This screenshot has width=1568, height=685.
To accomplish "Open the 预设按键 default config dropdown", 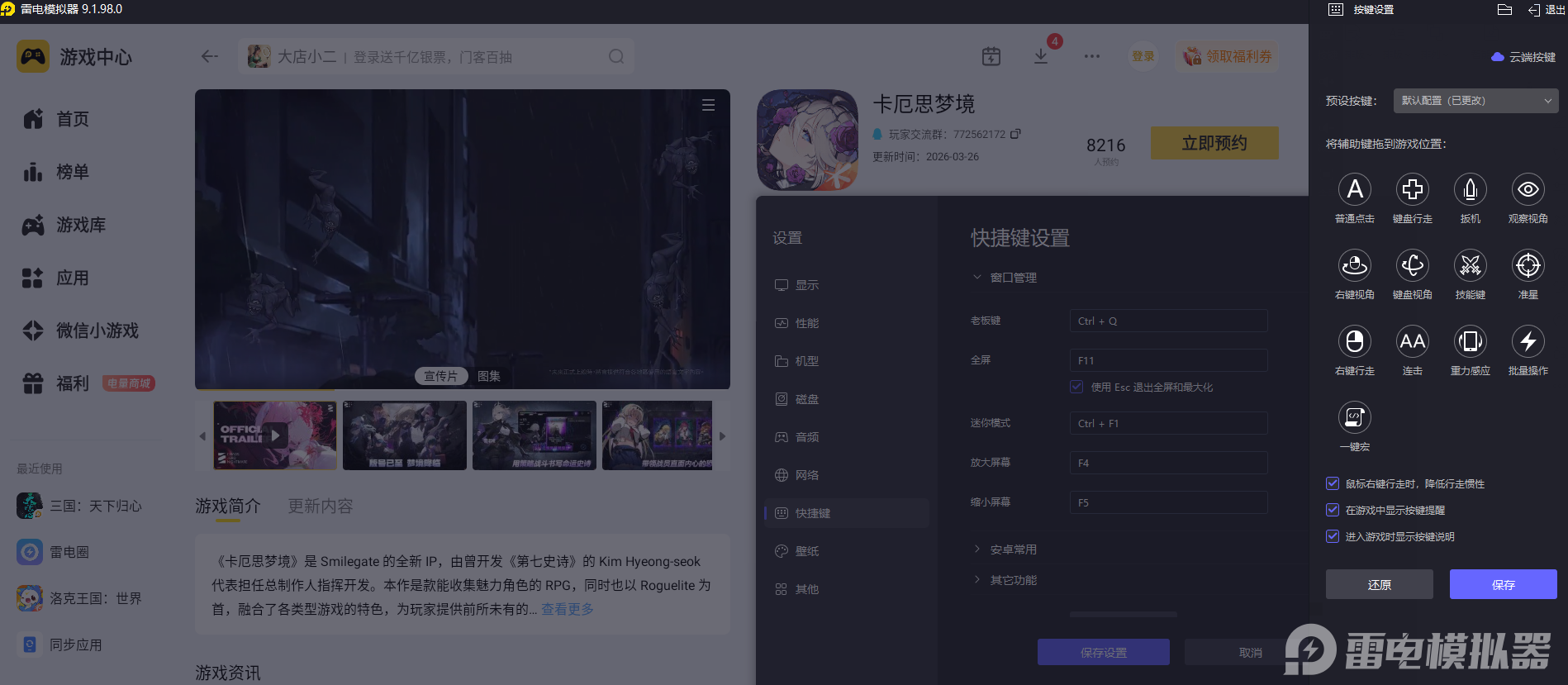I will [x=1475, y=101].
